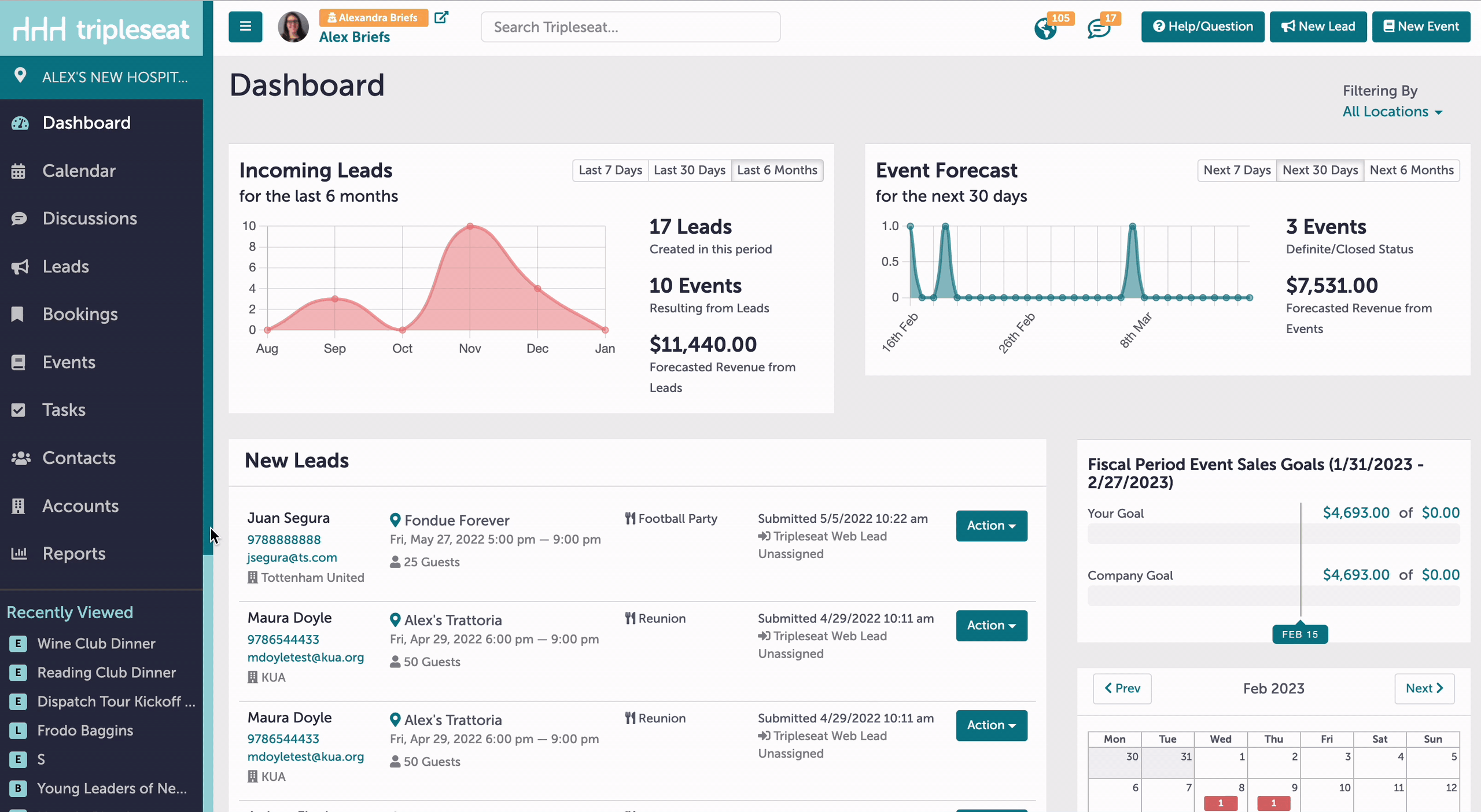Open Action dropdown for Juan Segura lead
Image resolution: width=1481 pixels, height=812 pixels.
tap(992, 526)
